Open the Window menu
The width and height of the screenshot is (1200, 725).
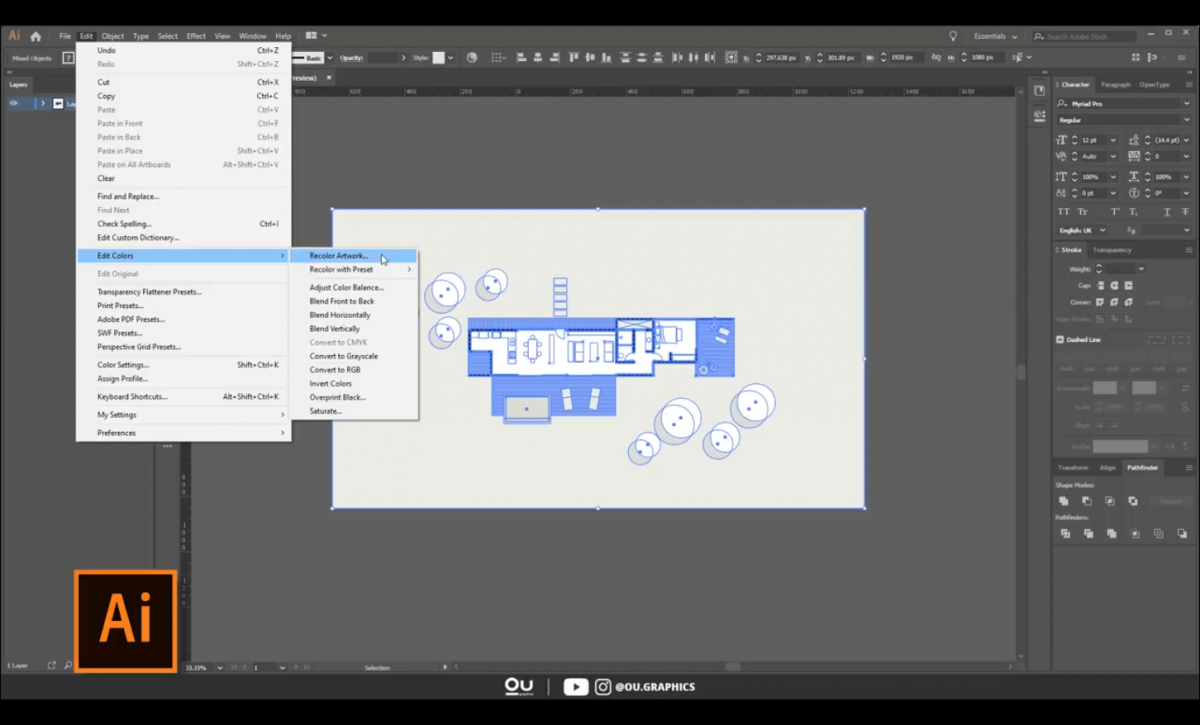point(252,36)
